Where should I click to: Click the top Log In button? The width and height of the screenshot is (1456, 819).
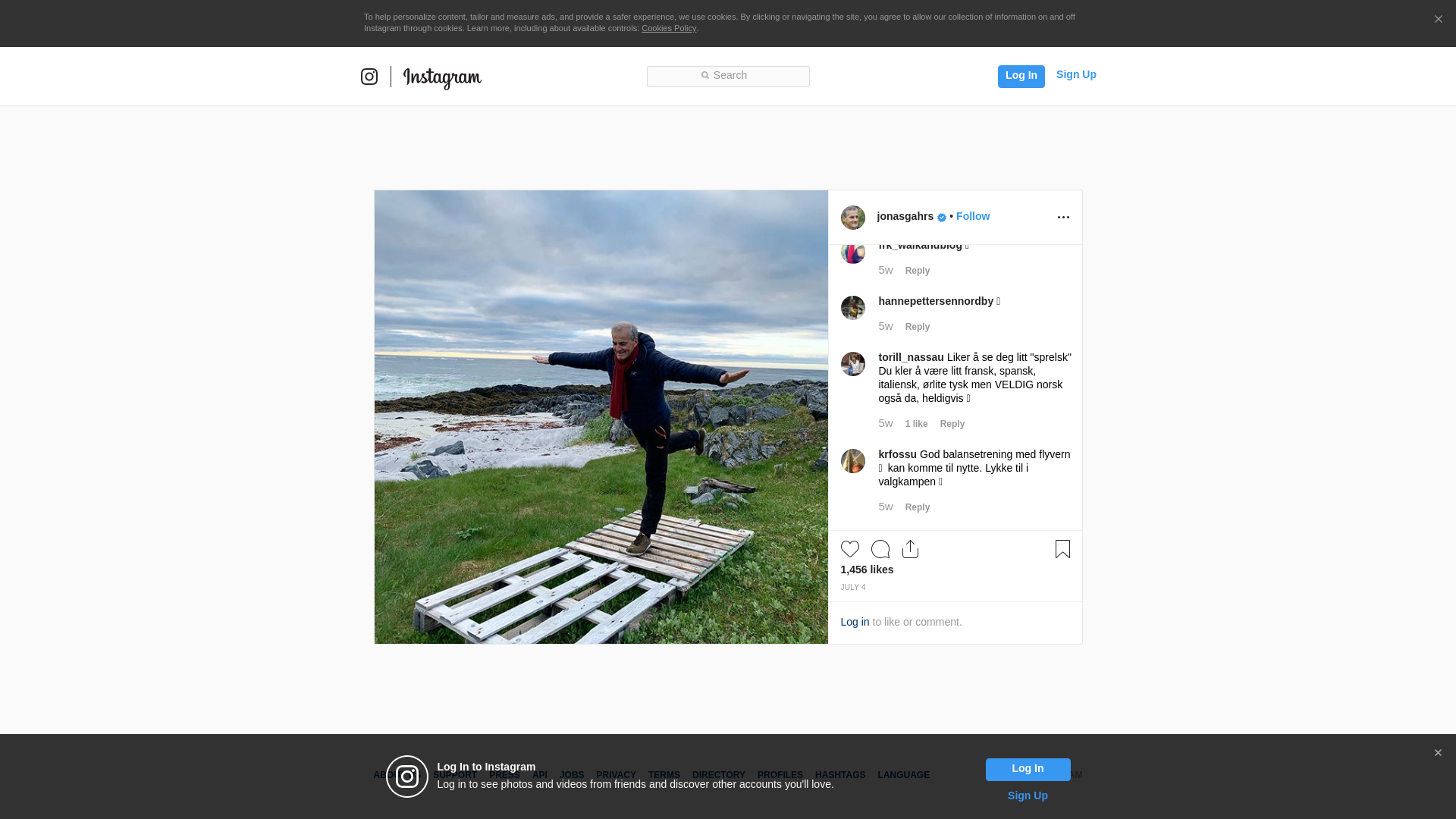1021,76
